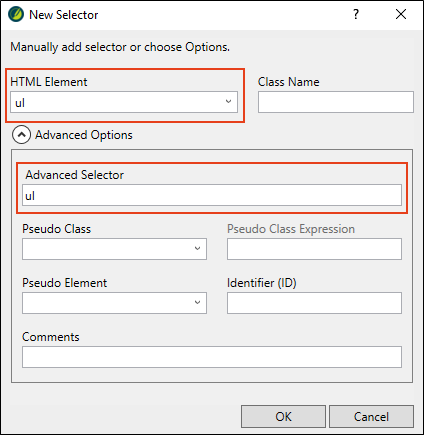This screenshot has width=424, height=435.
Task: Click the Pseudo Element label text
Action: (64, 283)
